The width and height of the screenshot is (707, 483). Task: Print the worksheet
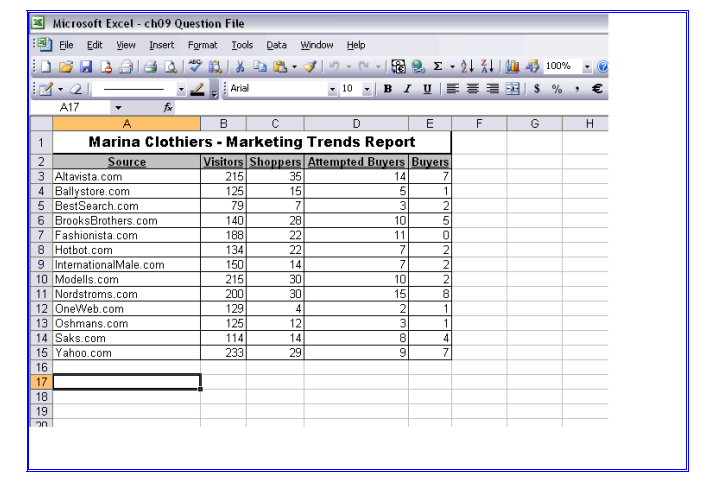coord(151,67)
